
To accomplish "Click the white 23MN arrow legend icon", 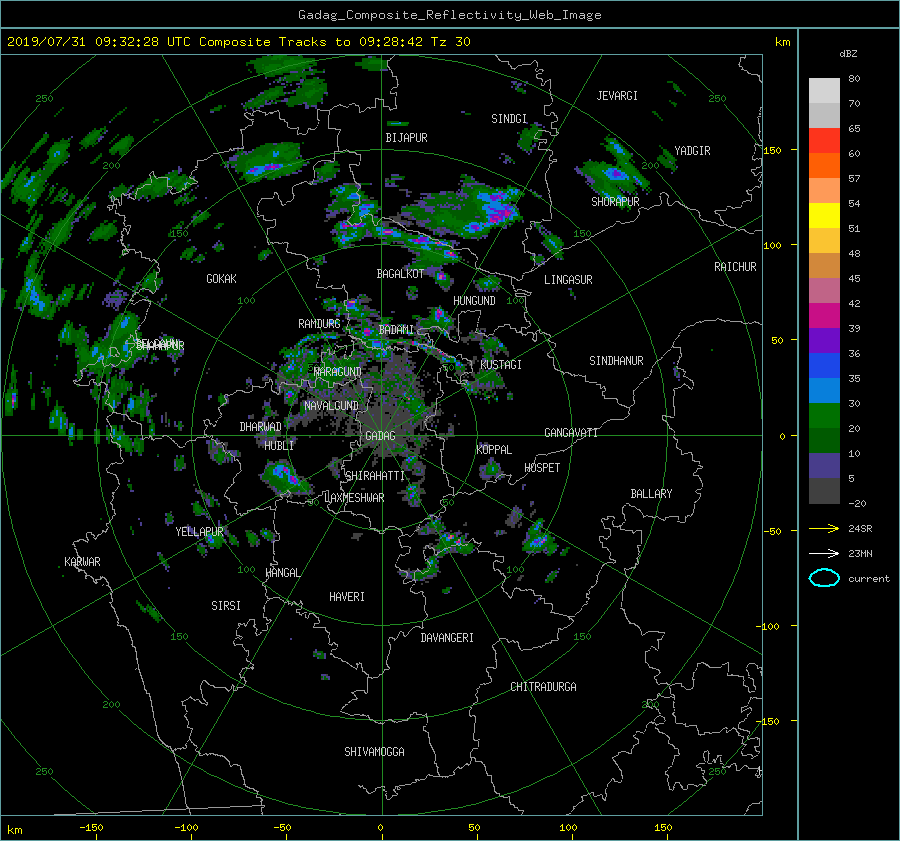I will point(824,553).
